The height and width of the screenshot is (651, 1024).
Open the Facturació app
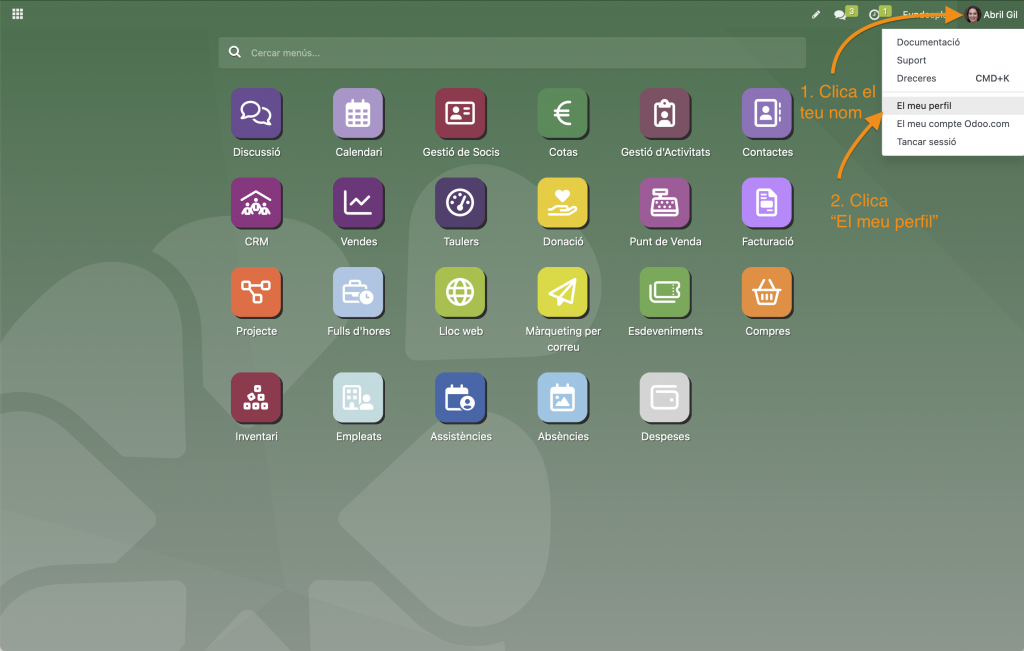pos(767,203)
